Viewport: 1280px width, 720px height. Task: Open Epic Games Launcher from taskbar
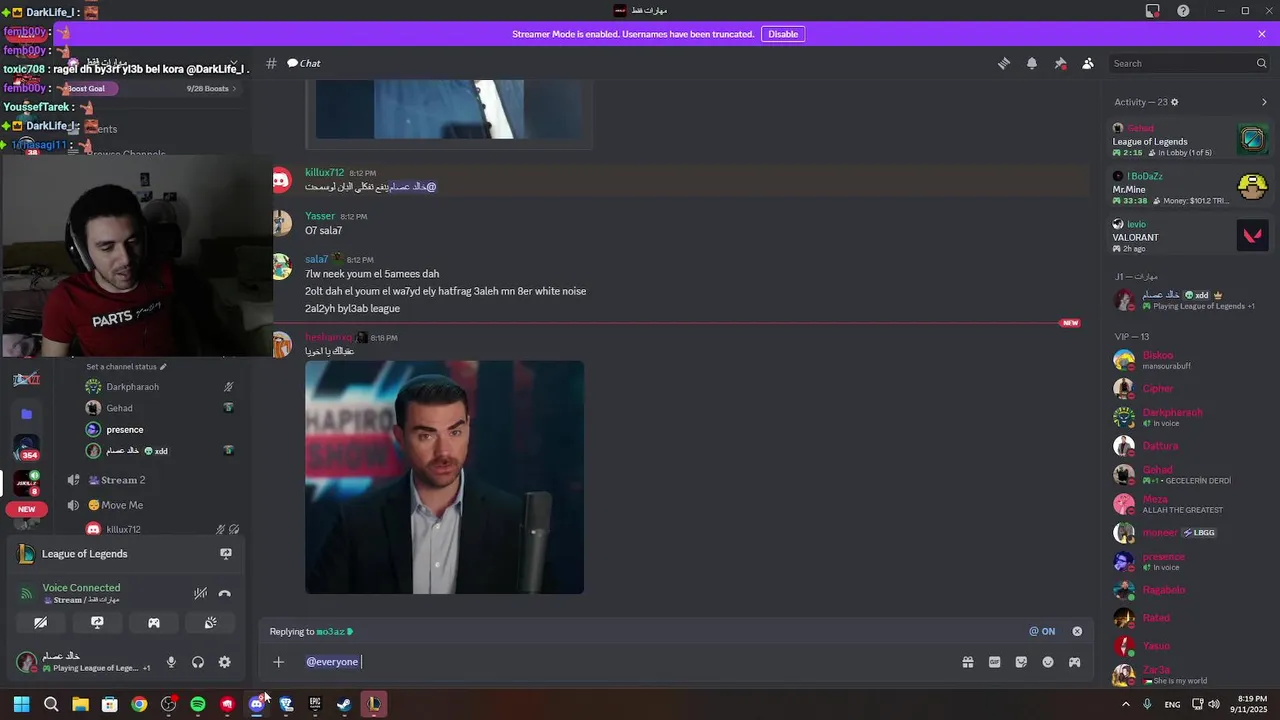[315, 704]
